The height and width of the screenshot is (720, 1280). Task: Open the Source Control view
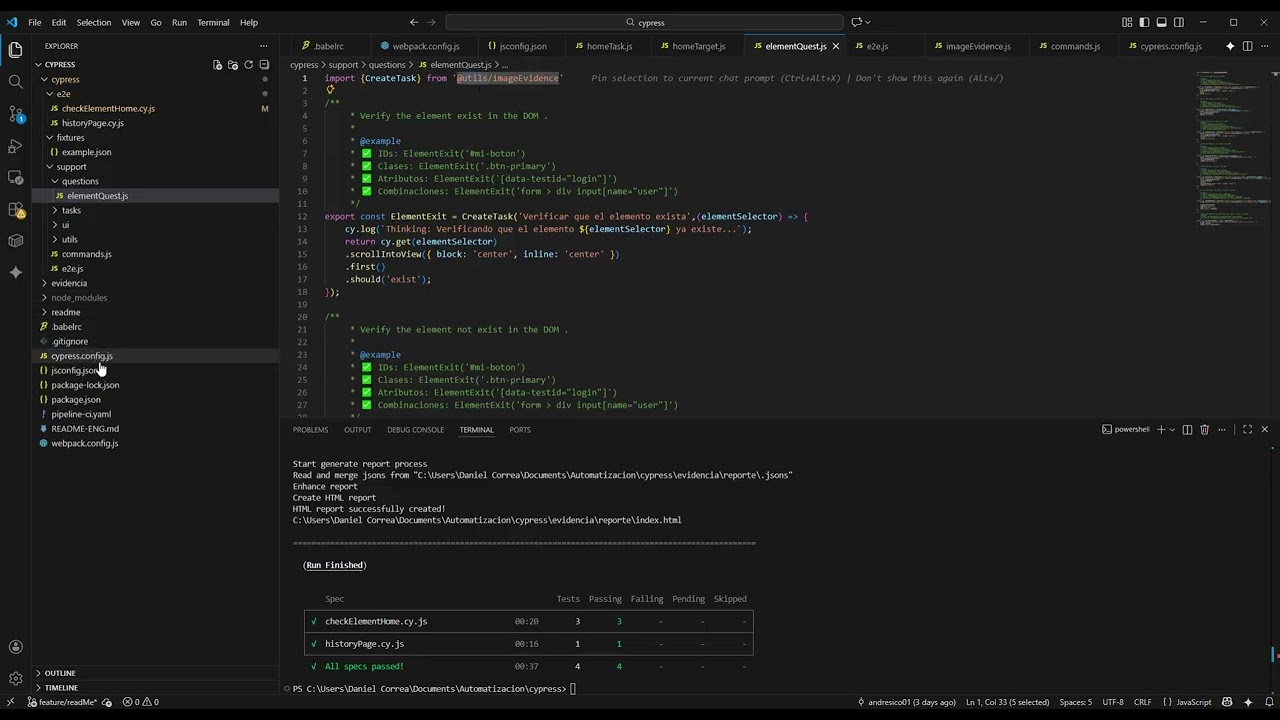click(x=15, y=113)
